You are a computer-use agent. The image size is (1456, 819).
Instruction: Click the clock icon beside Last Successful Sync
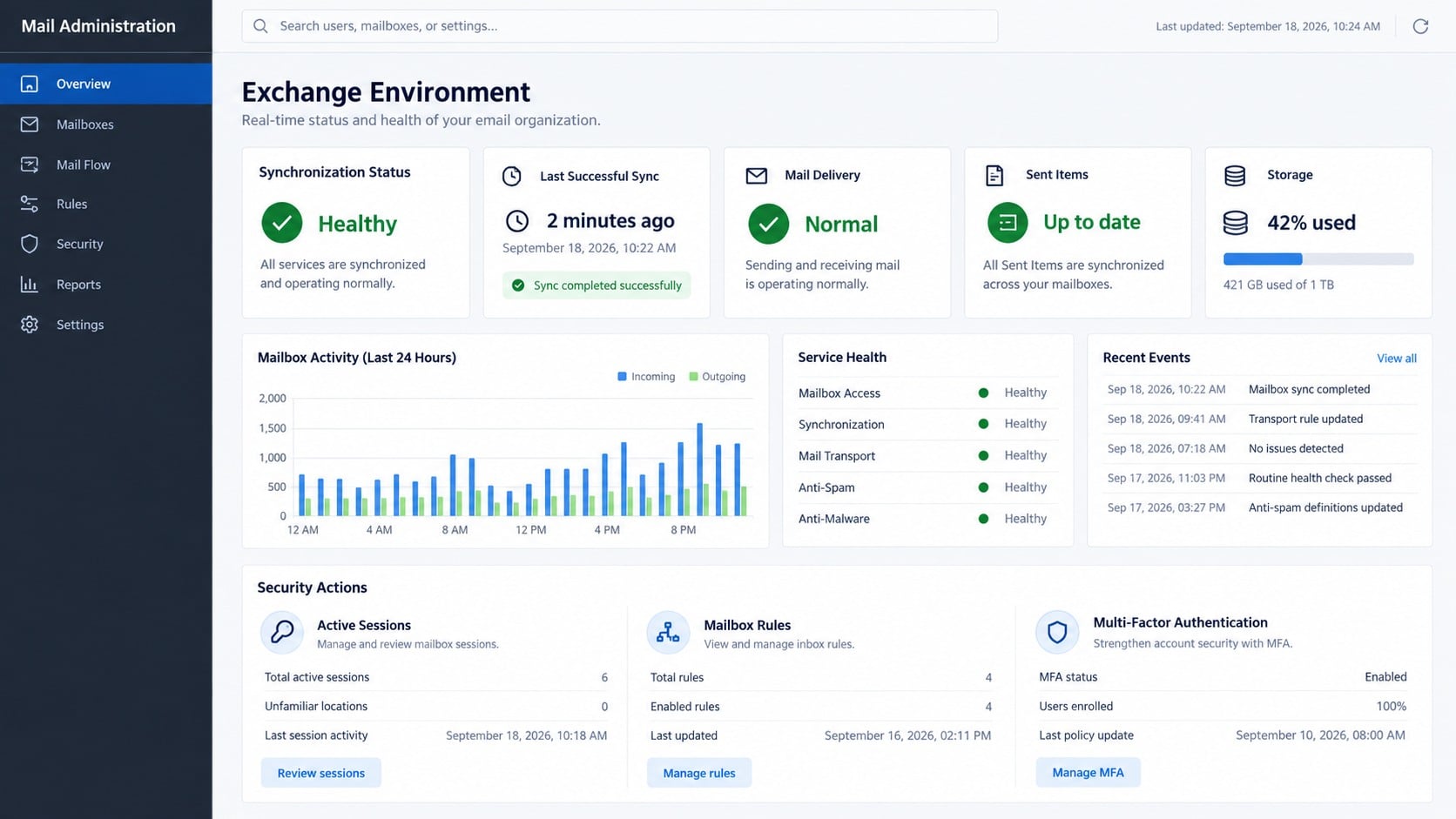(512, 176)
